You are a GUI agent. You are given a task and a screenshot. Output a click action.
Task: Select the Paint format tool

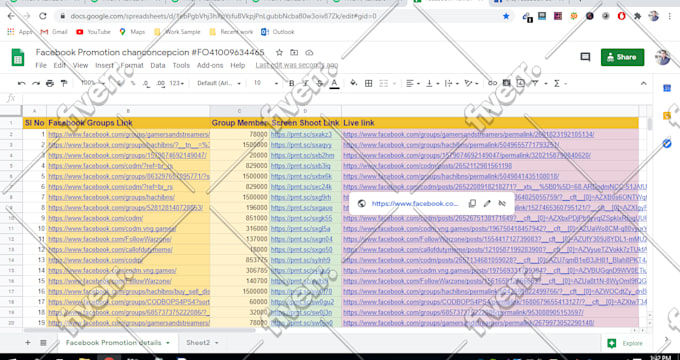(x=64, y=83)
